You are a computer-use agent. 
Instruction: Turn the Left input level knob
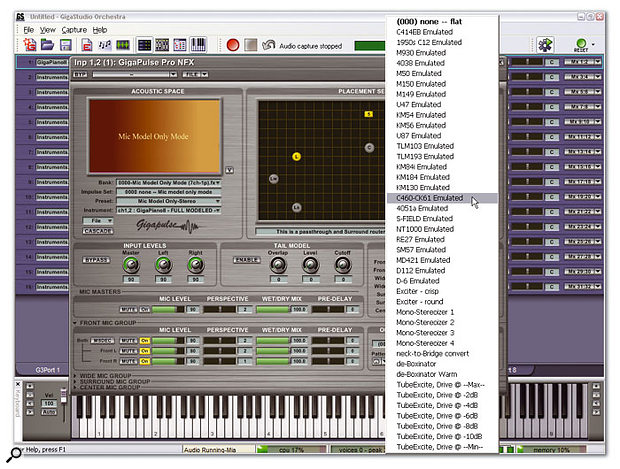(x=163, y=265)
